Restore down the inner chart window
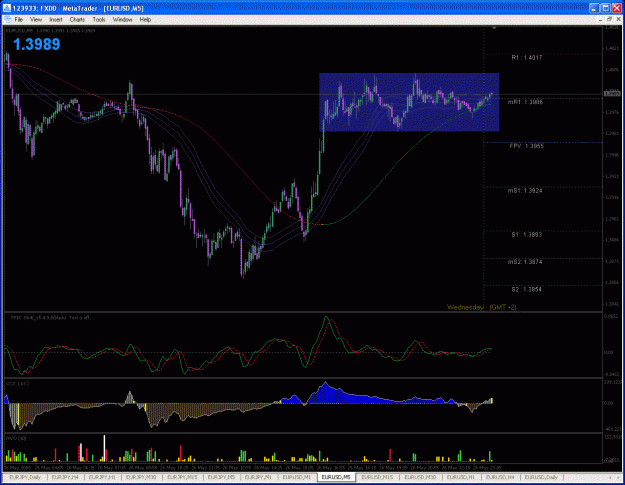The width and height of the screenshot is (625, 485). (609, 20)
